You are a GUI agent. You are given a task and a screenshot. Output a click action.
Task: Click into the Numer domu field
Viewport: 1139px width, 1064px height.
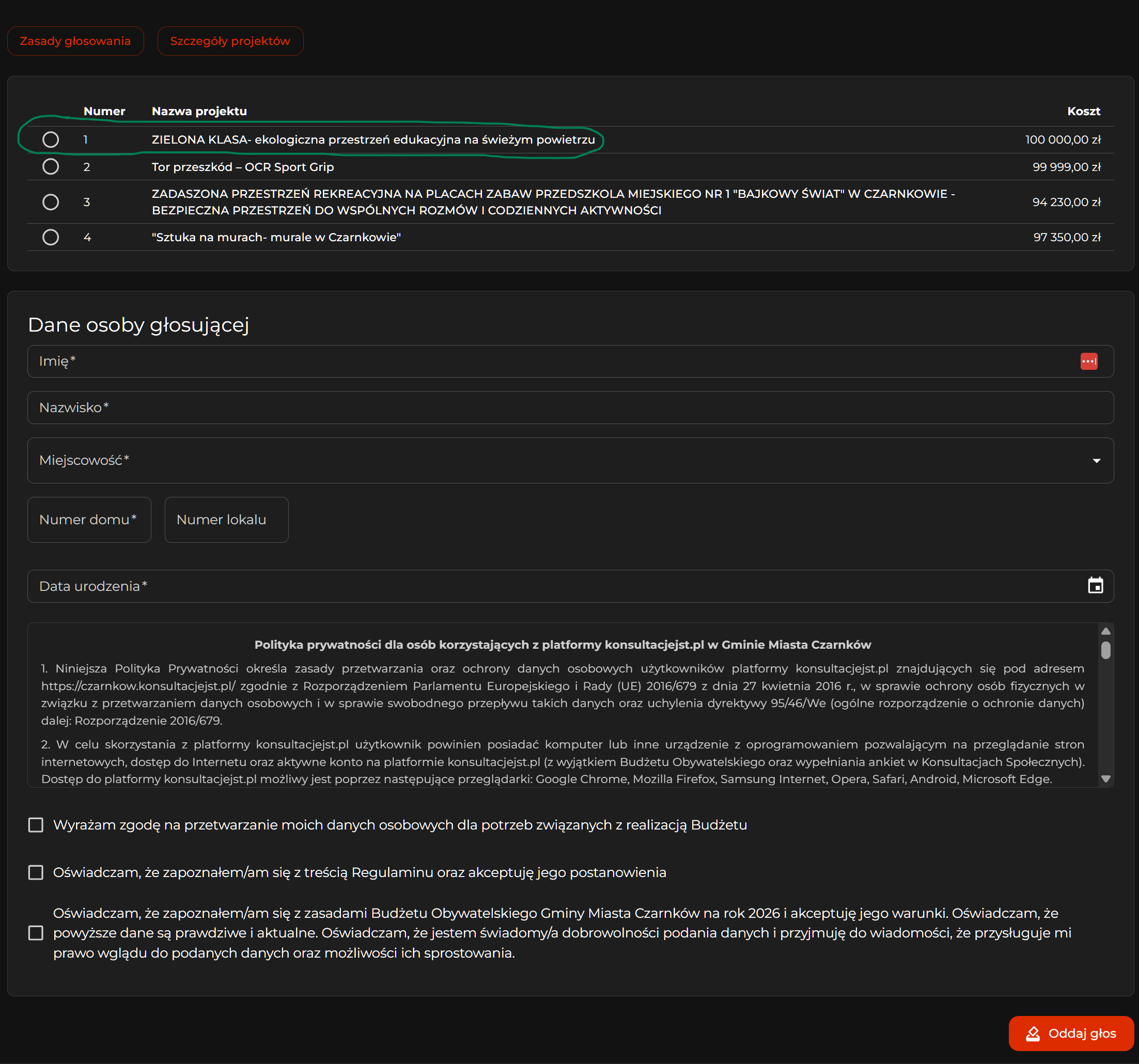pos(89,520)
